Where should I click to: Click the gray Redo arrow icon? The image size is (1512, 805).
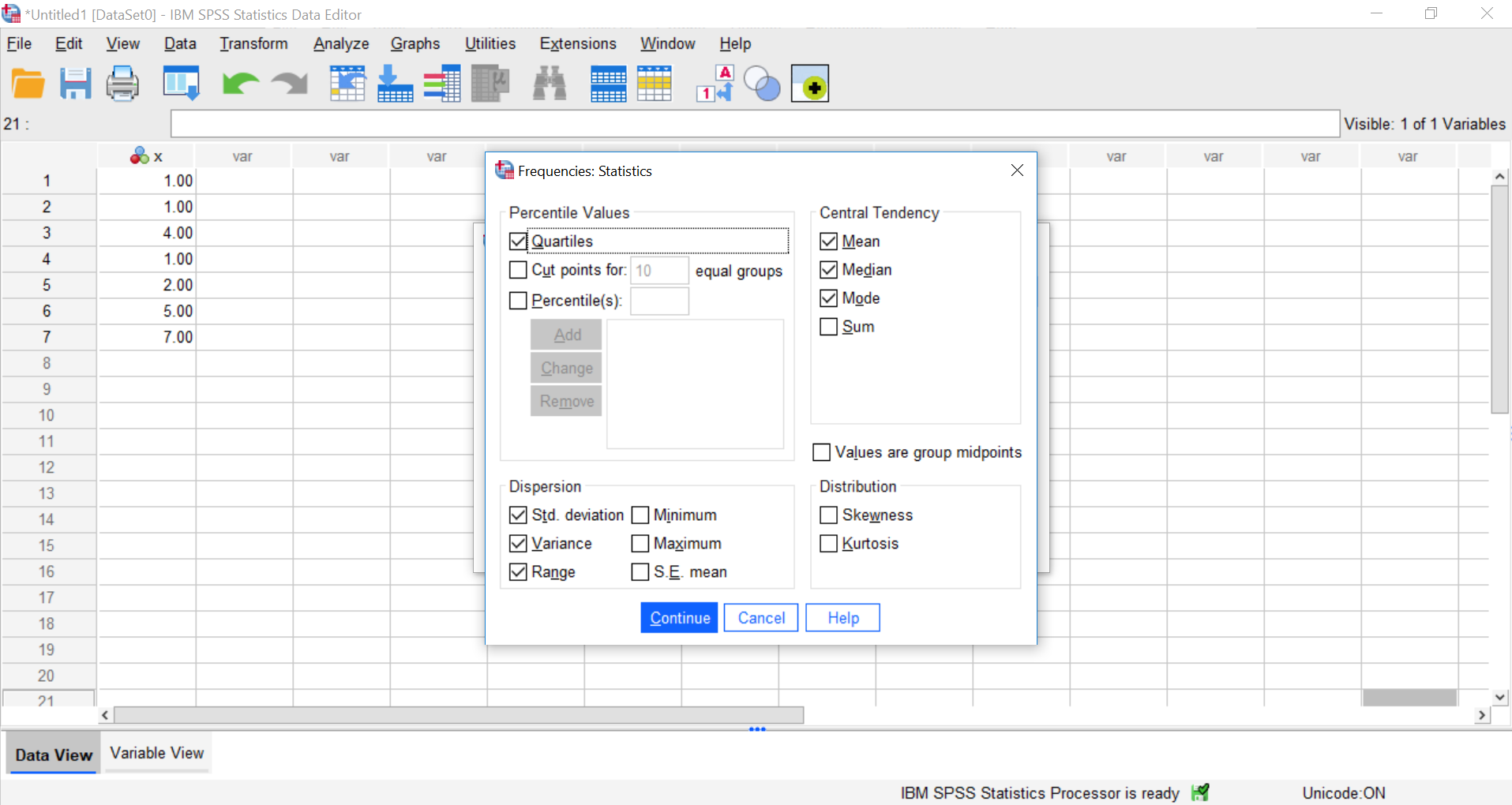click(290, 84)
